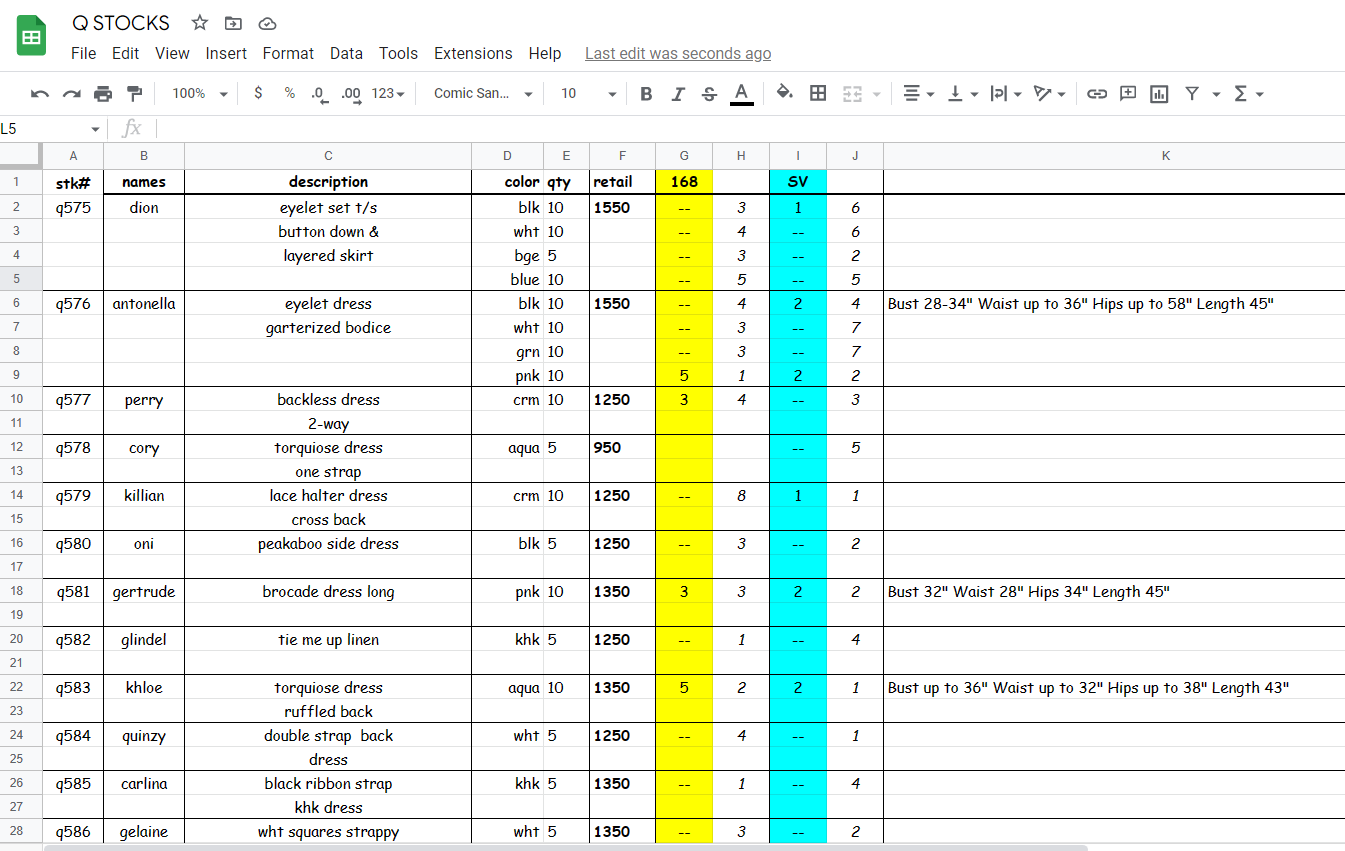
Task: Toggle strikethrough formatting
Action: [710, 94]
